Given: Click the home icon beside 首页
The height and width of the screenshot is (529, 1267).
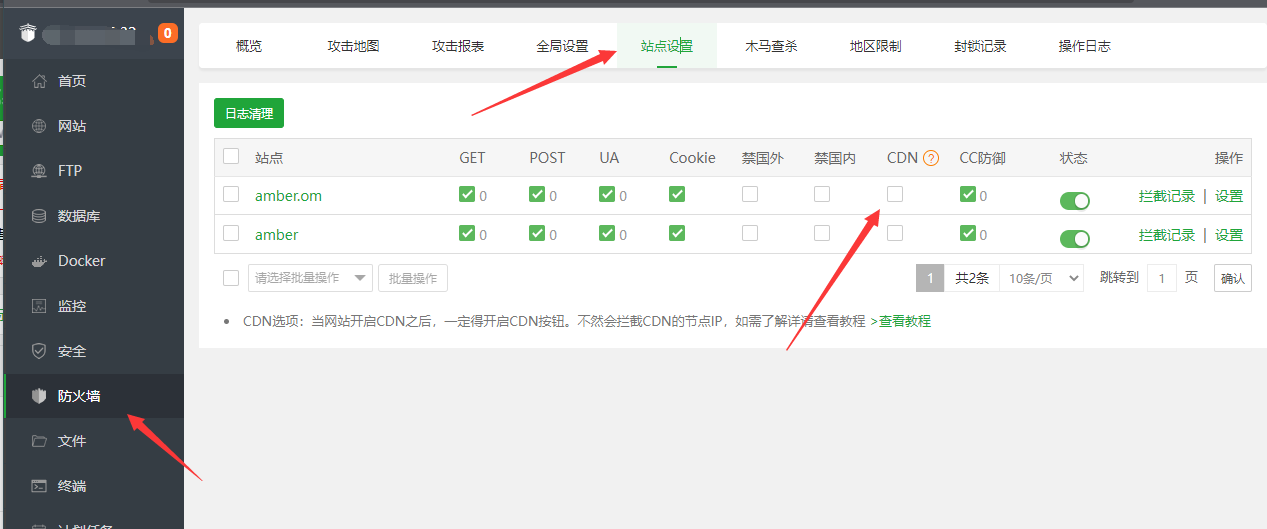Looking at the screenshot, I should 39,81.
